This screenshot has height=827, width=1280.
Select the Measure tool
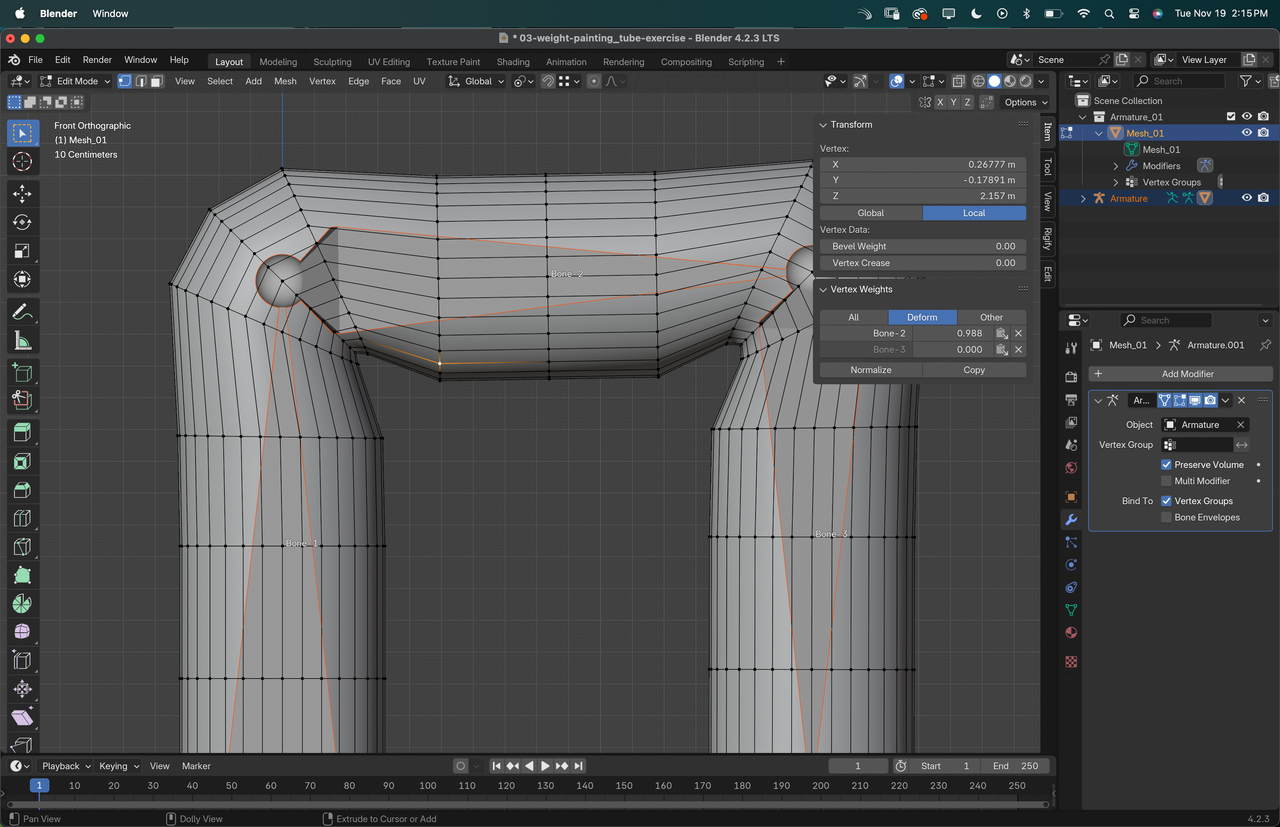(x=23, y=342)
